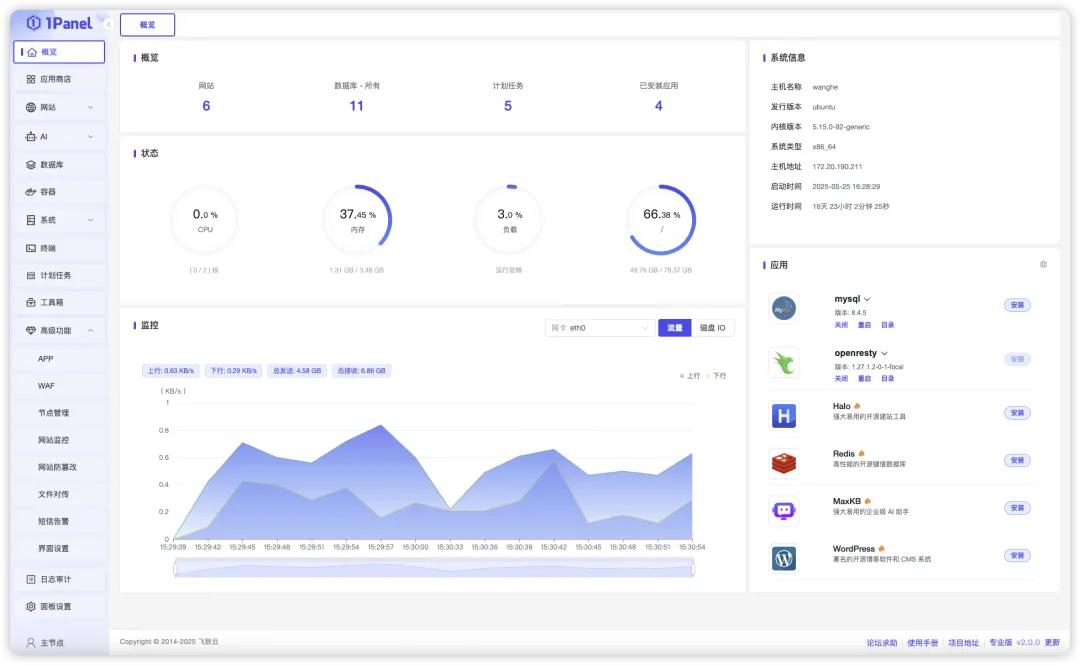This screenshot has height=665, width=1080.
Task: Collapse the sidebar with the arrow button
Action: click(108, 24)
